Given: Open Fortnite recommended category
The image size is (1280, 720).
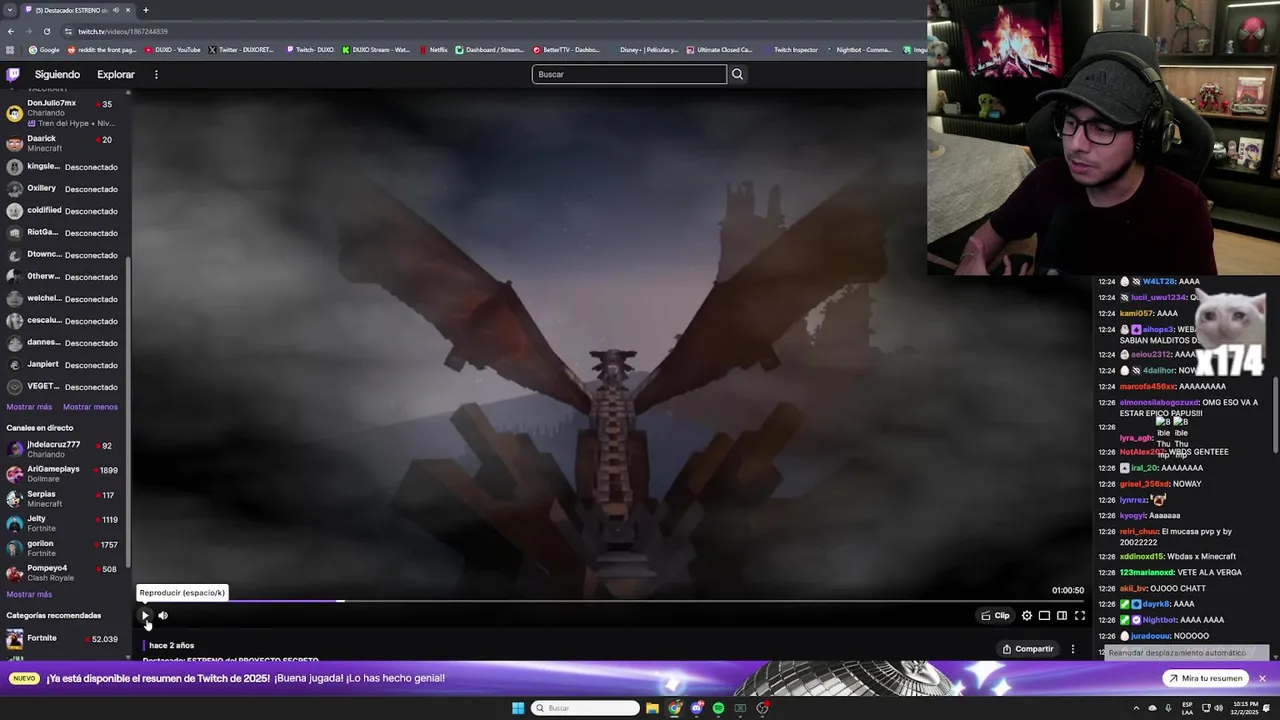Looking at the screenshot, I should [x=64, y=639].
